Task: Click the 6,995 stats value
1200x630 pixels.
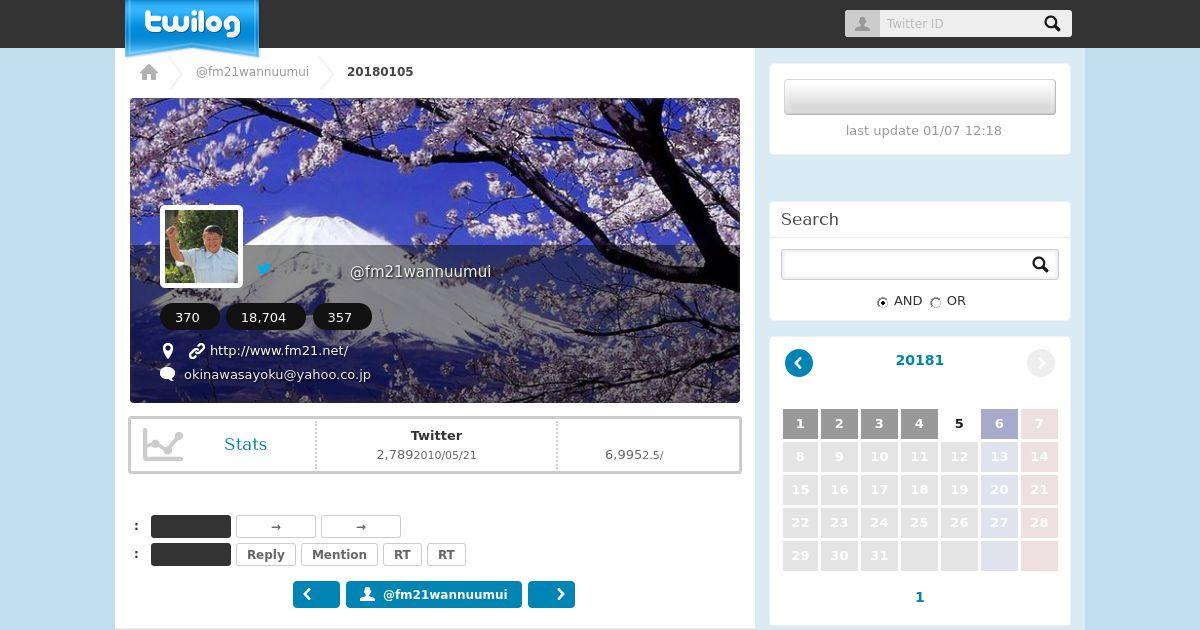Action: point(623,455)
